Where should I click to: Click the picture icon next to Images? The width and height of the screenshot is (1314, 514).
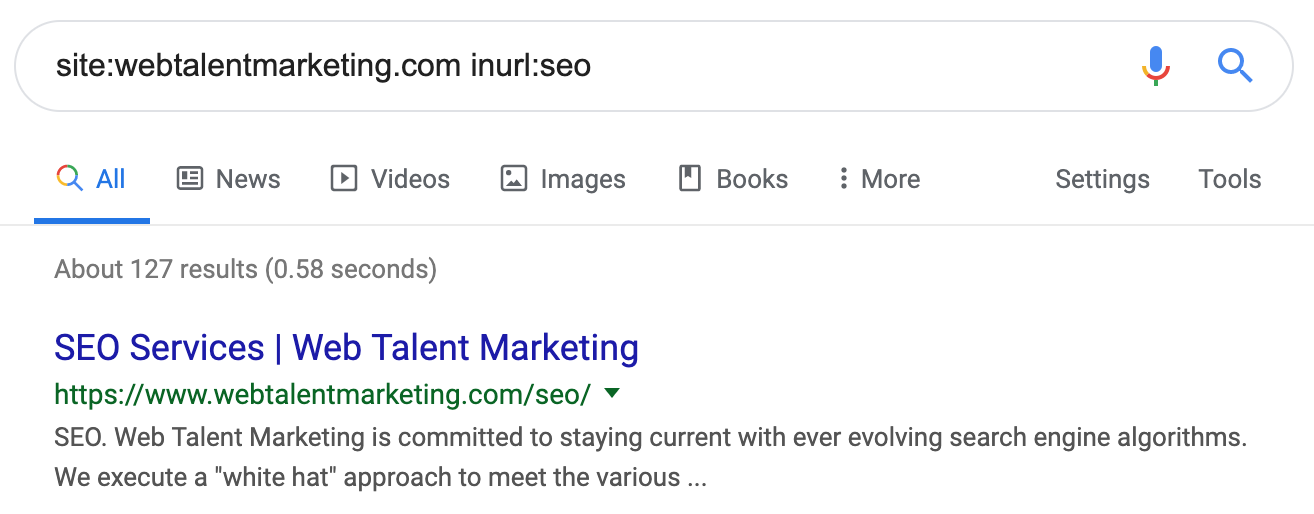[x=514, y=179]
